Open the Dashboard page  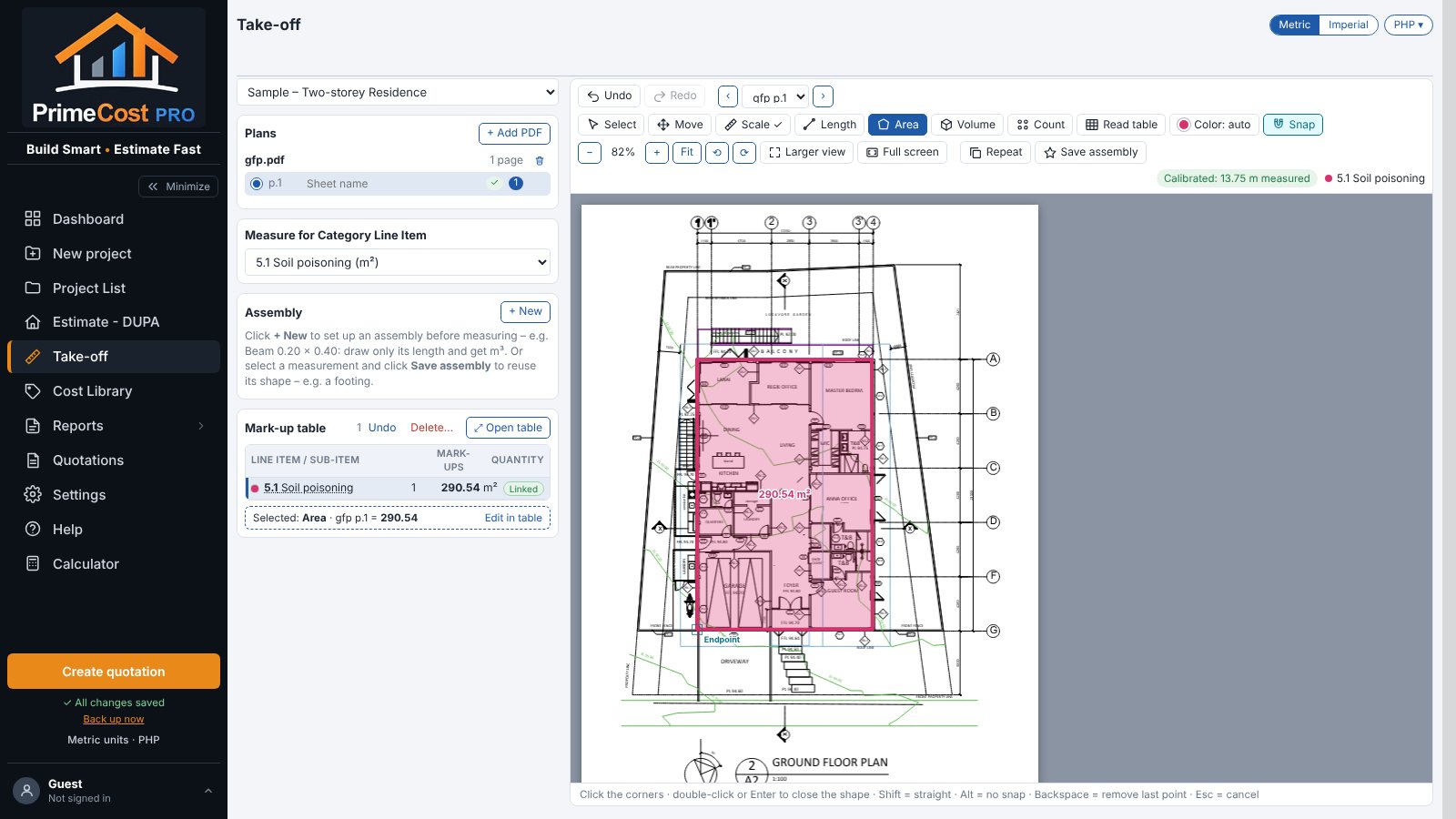coord(114,219)
